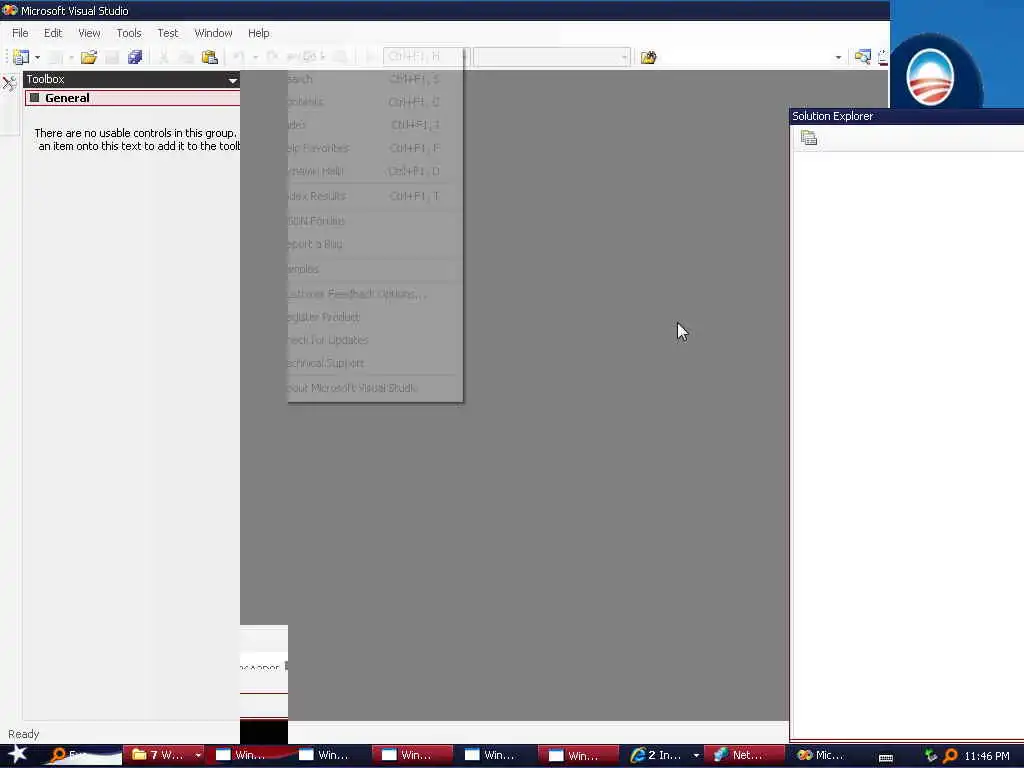Image resolution: width=1024 pixels, height=768 pixels.
Task: Open the Tools menu
Action: [129, 33]
